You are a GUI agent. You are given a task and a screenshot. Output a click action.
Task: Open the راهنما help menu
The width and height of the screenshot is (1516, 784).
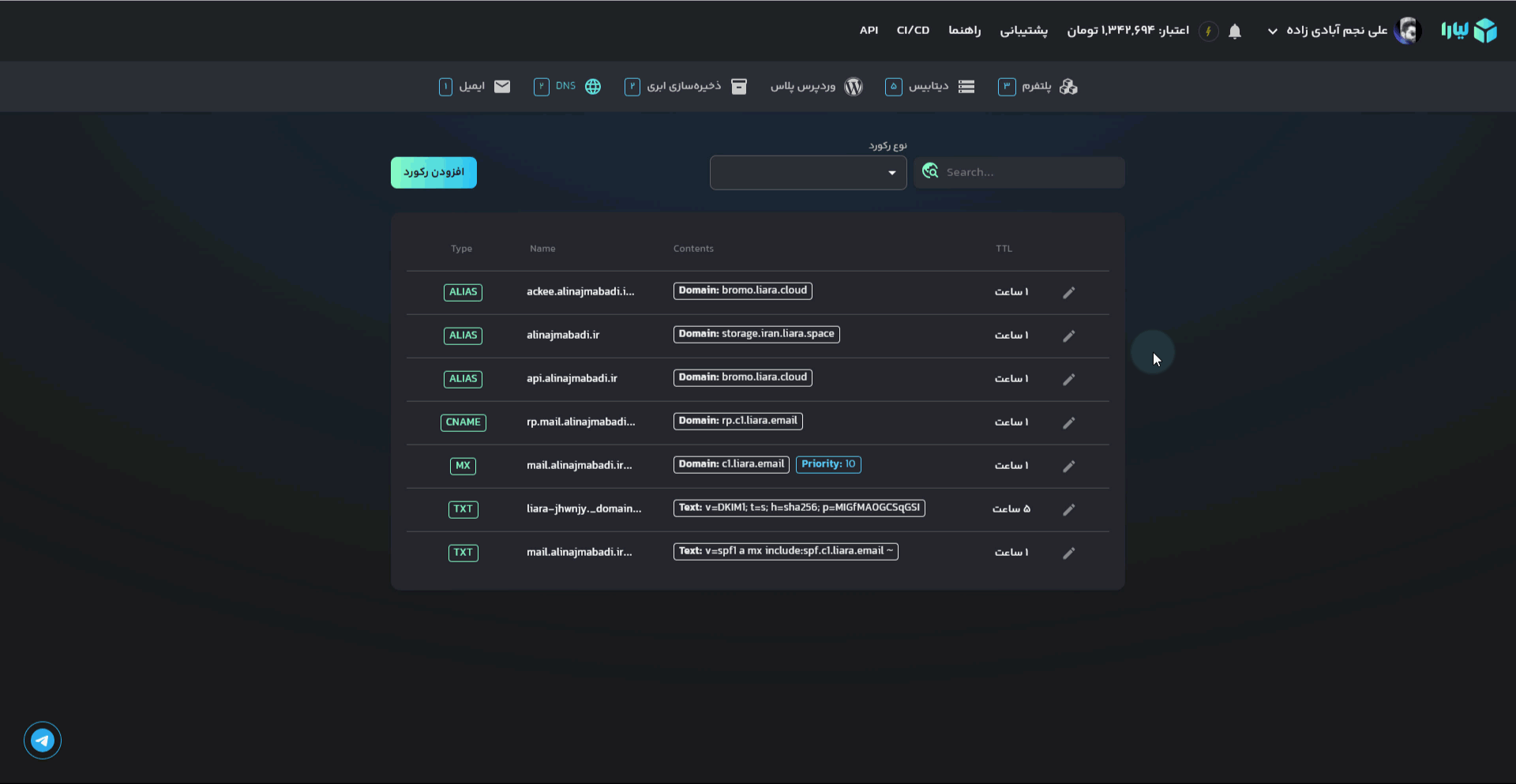click(965, 30)
